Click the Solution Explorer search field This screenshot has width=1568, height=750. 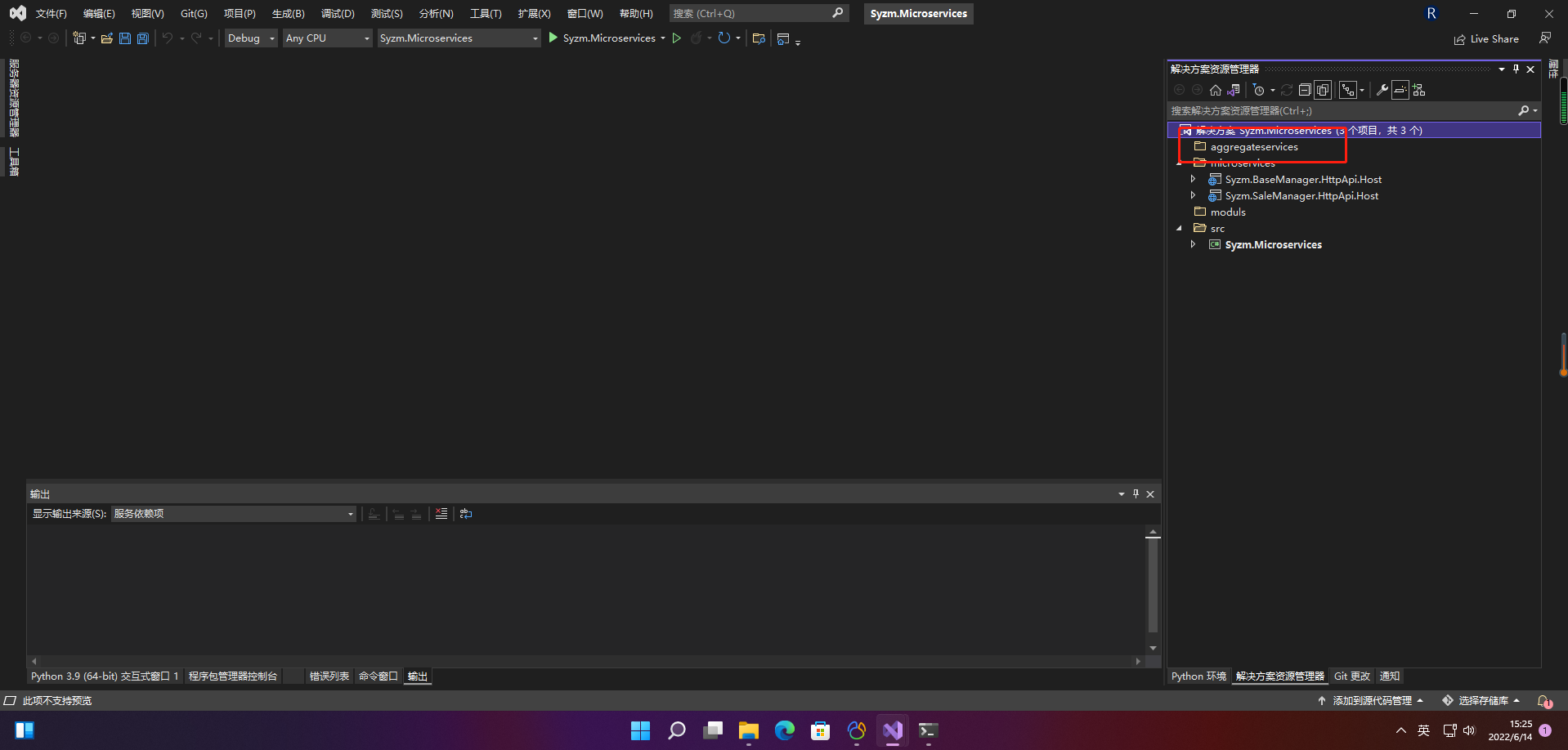(1354, 111)
